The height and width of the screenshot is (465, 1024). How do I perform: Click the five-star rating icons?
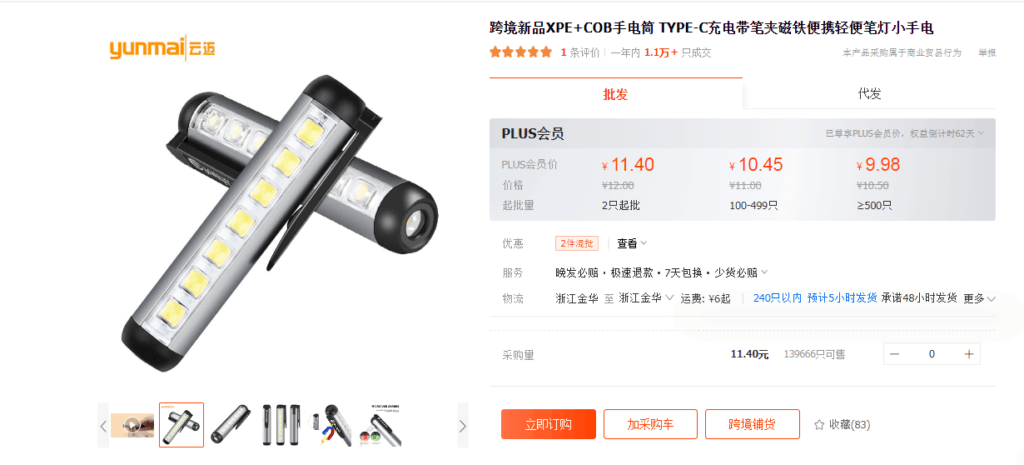(x=520, y=53)
